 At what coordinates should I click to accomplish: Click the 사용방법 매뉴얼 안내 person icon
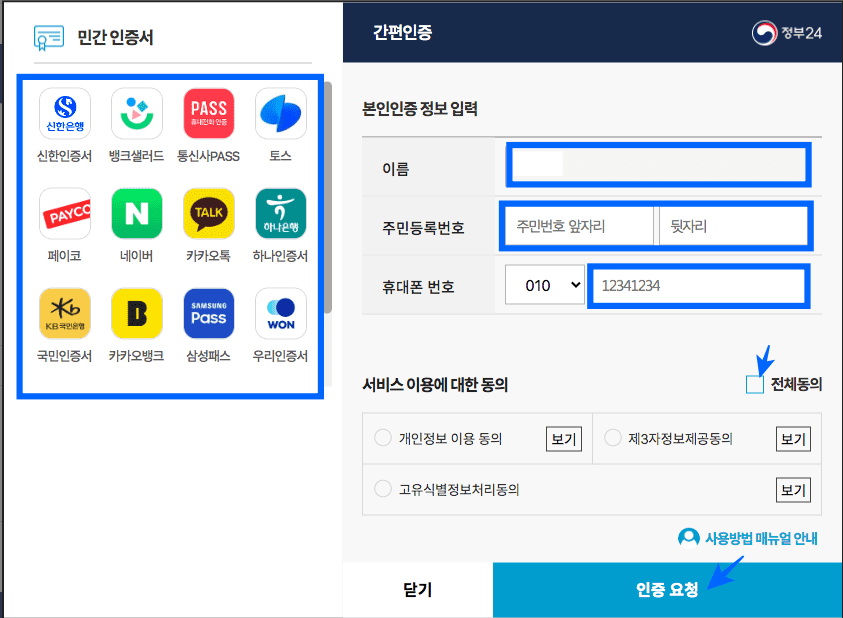689,537
